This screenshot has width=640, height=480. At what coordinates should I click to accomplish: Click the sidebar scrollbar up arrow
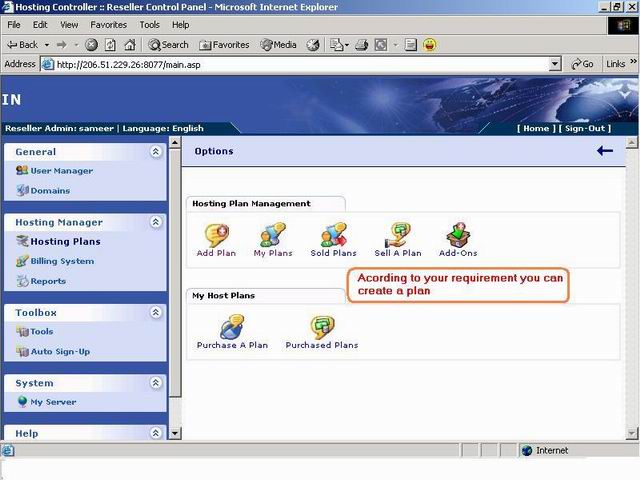pyautogui.click(x=175, y=142)
